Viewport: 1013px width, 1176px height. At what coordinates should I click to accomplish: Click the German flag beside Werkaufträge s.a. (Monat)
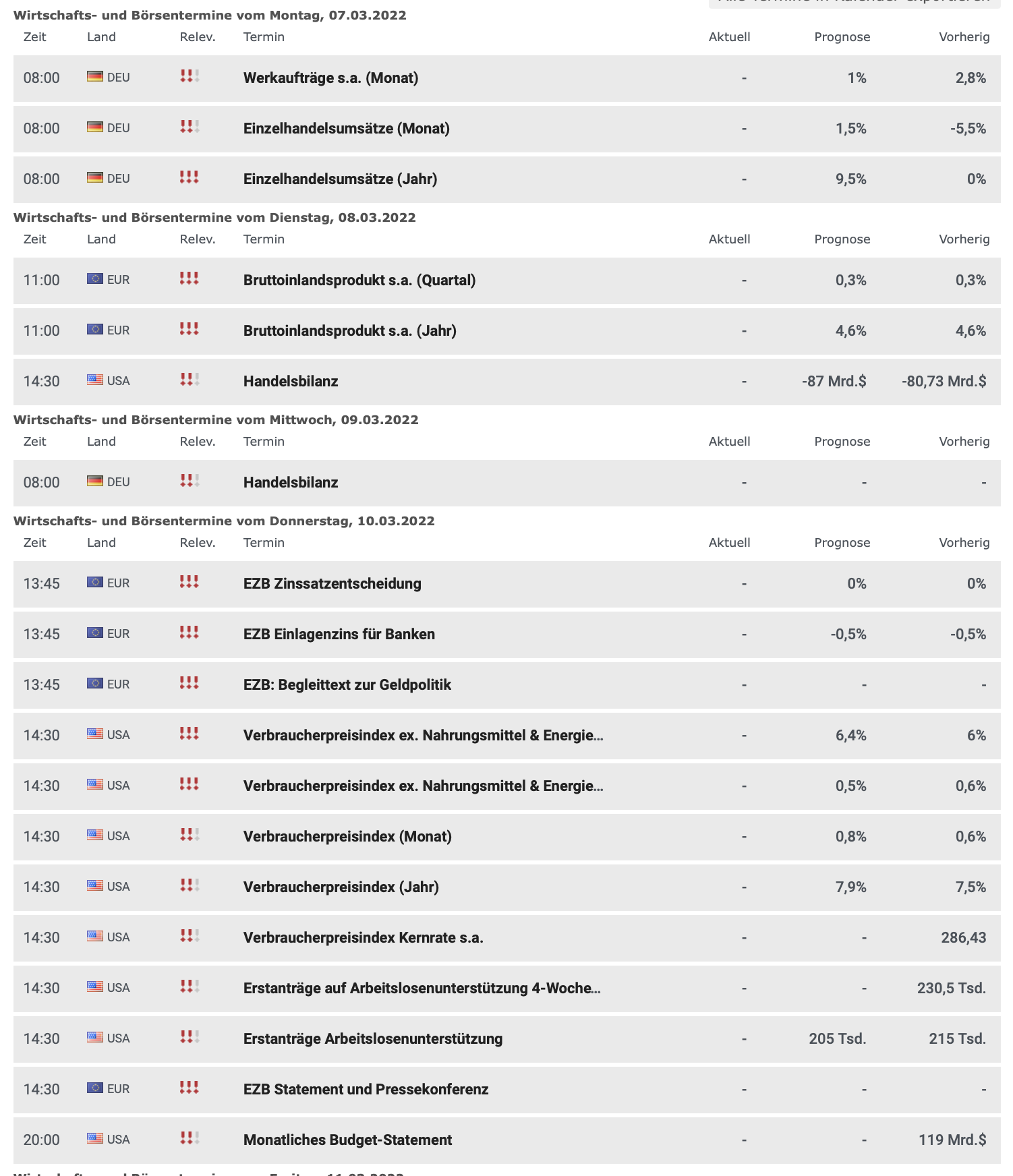click(x=95, y=77)
